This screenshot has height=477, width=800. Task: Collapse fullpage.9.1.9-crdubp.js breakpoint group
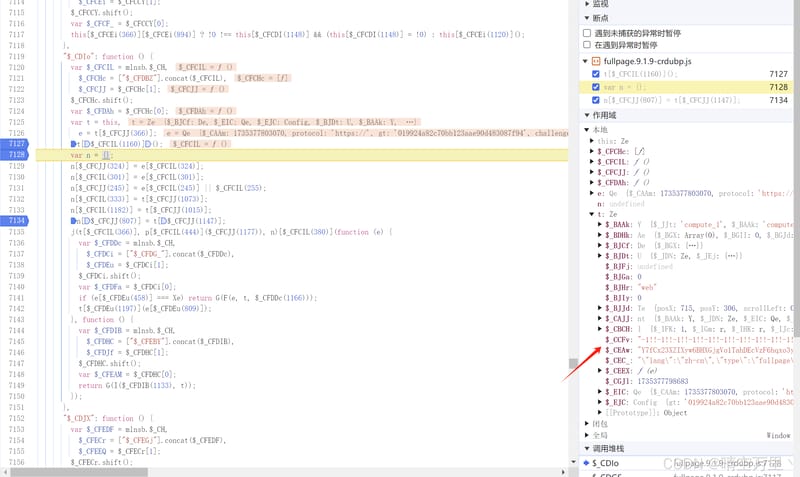click(586, 61)
